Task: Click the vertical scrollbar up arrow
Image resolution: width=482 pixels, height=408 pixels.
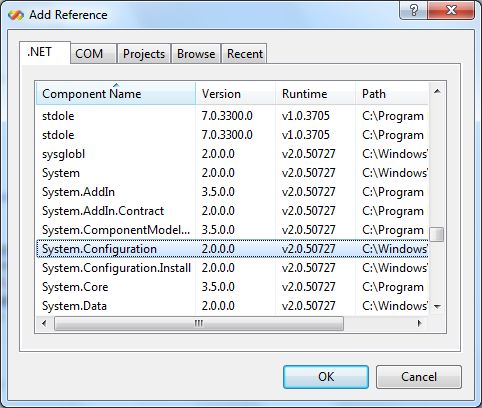Action: pyautogui.click(x=437, y=92)
